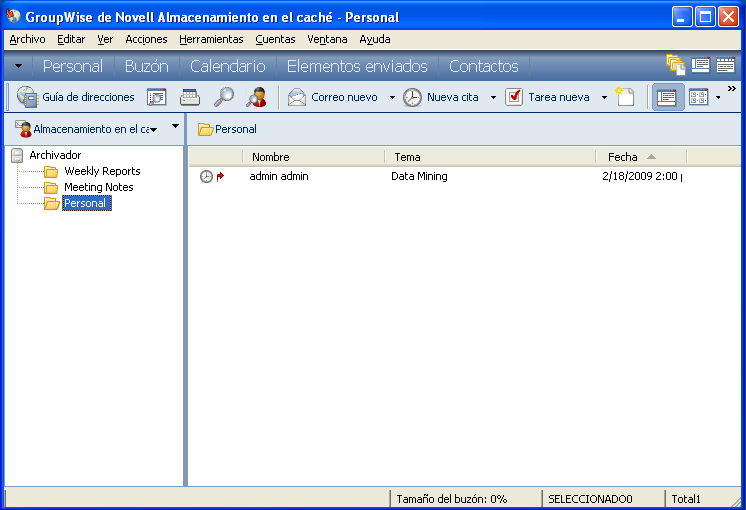
Task: Sort by the Fecha column header
Action: pos(641,157)
